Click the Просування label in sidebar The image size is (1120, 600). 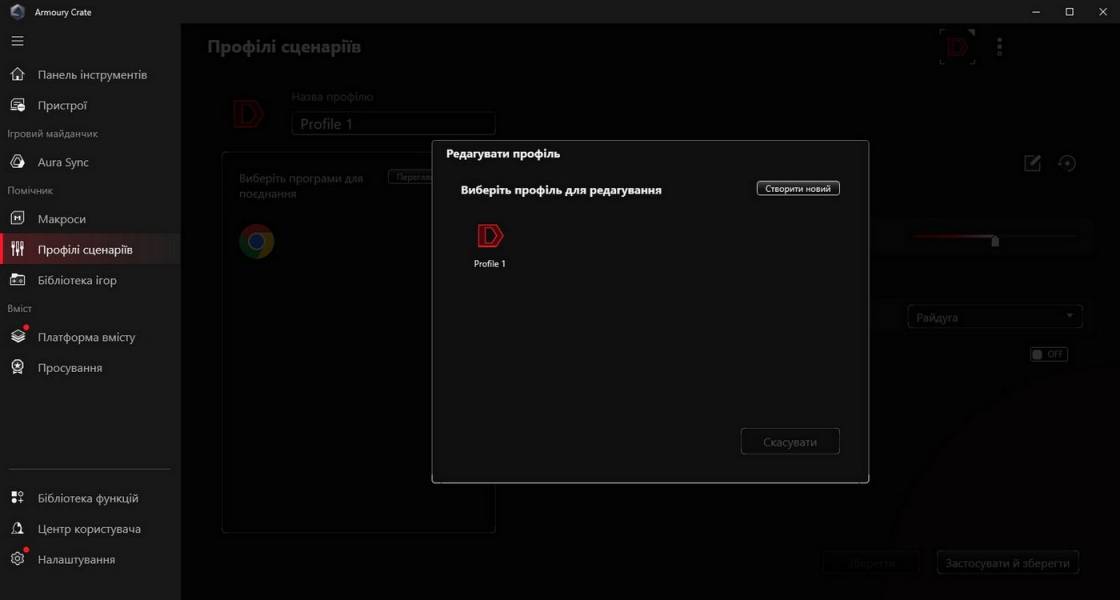(x=70, y=368)
